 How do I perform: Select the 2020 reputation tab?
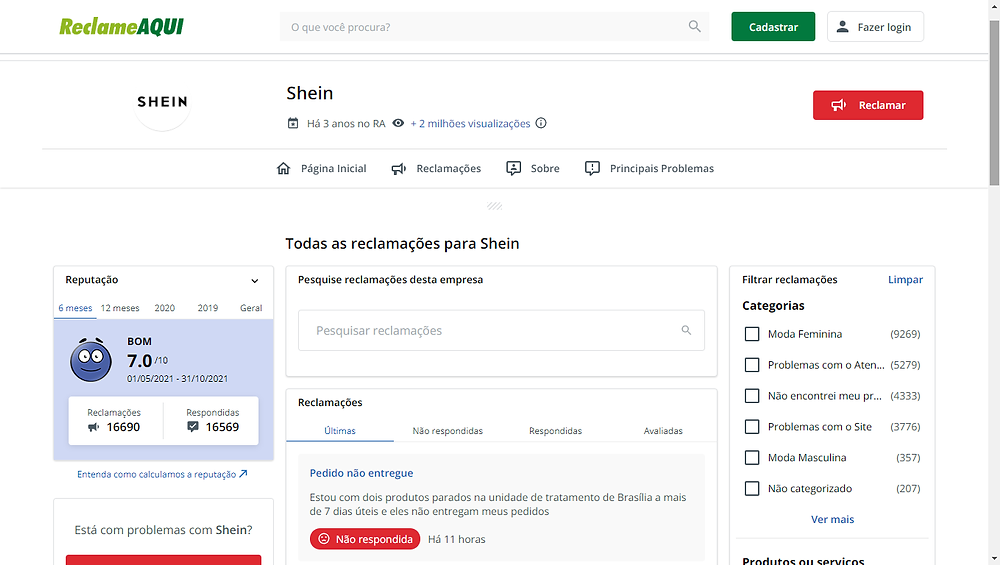tap(165, 308)
